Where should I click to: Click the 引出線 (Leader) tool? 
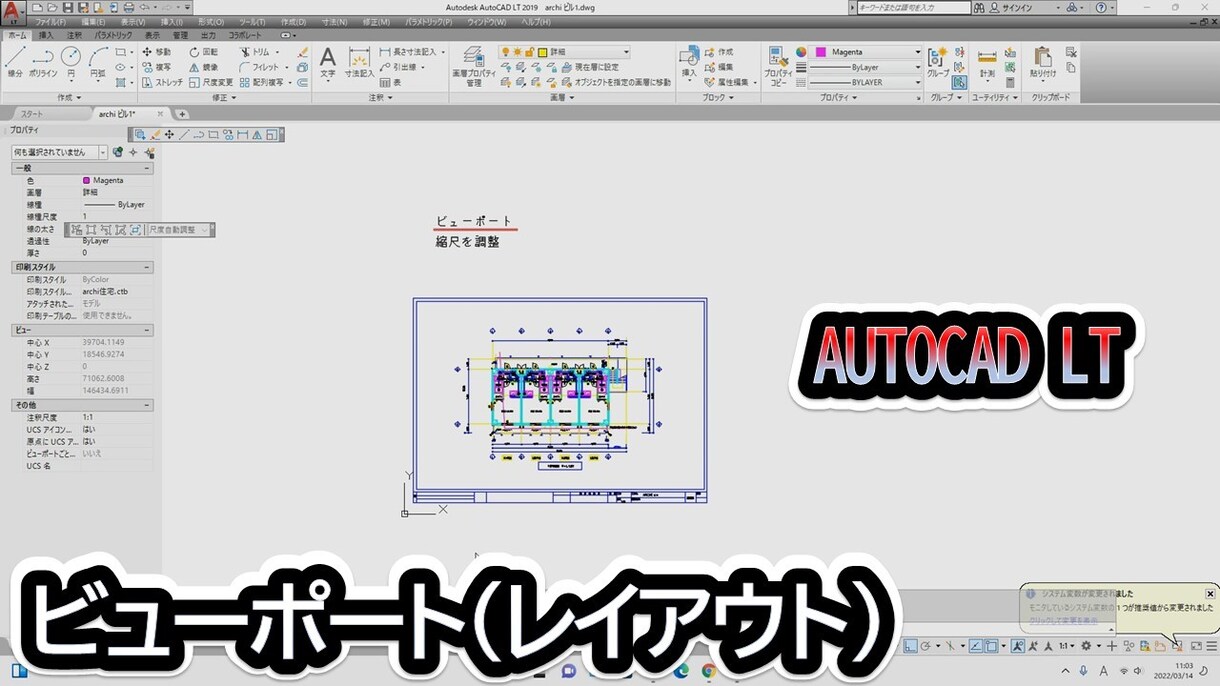(x=400, y=67)
